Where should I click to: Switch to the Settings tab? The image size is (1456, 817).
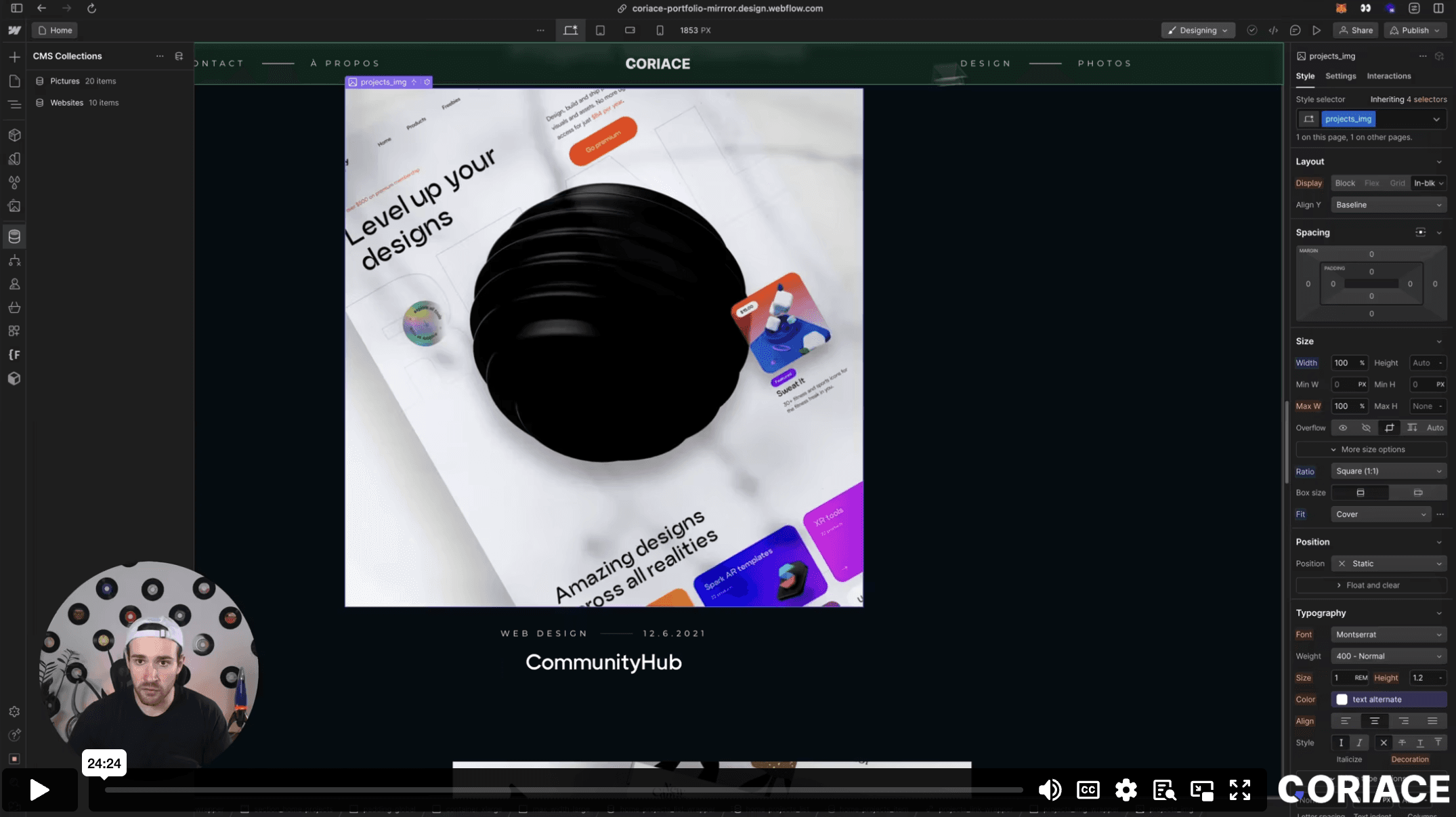(x=1340, y=76)
